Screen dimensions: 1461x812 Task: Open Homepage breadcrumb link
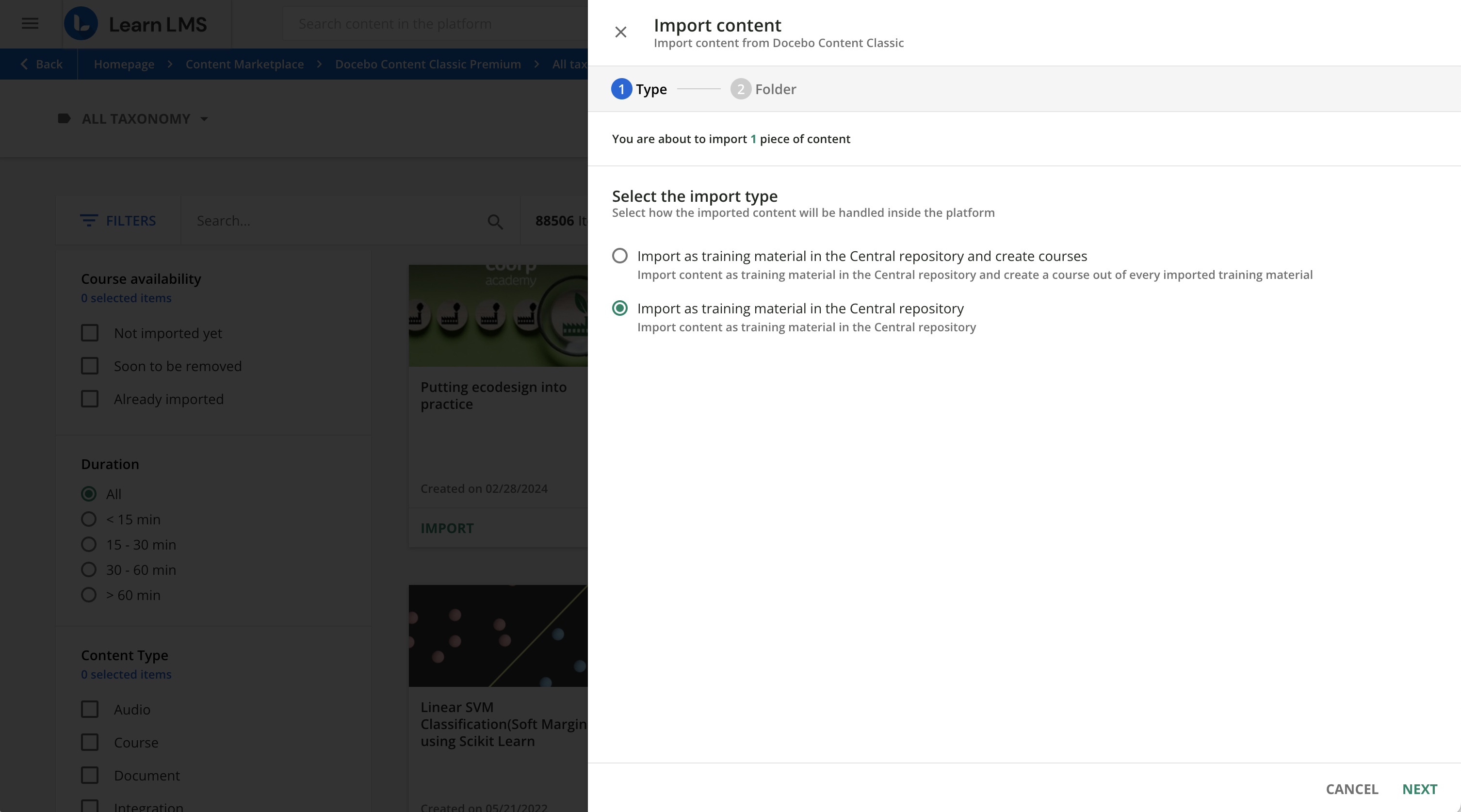point(124,64)
